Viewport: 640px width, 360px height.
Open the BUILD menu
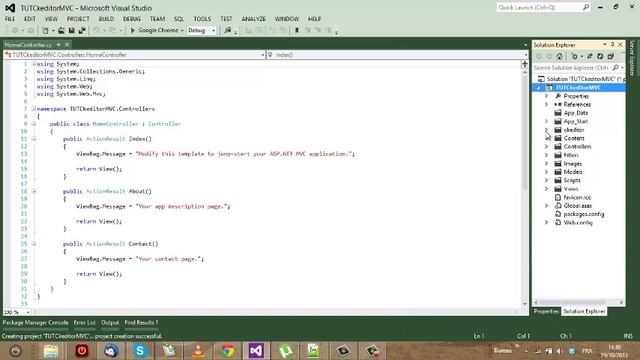coord(106,19)
